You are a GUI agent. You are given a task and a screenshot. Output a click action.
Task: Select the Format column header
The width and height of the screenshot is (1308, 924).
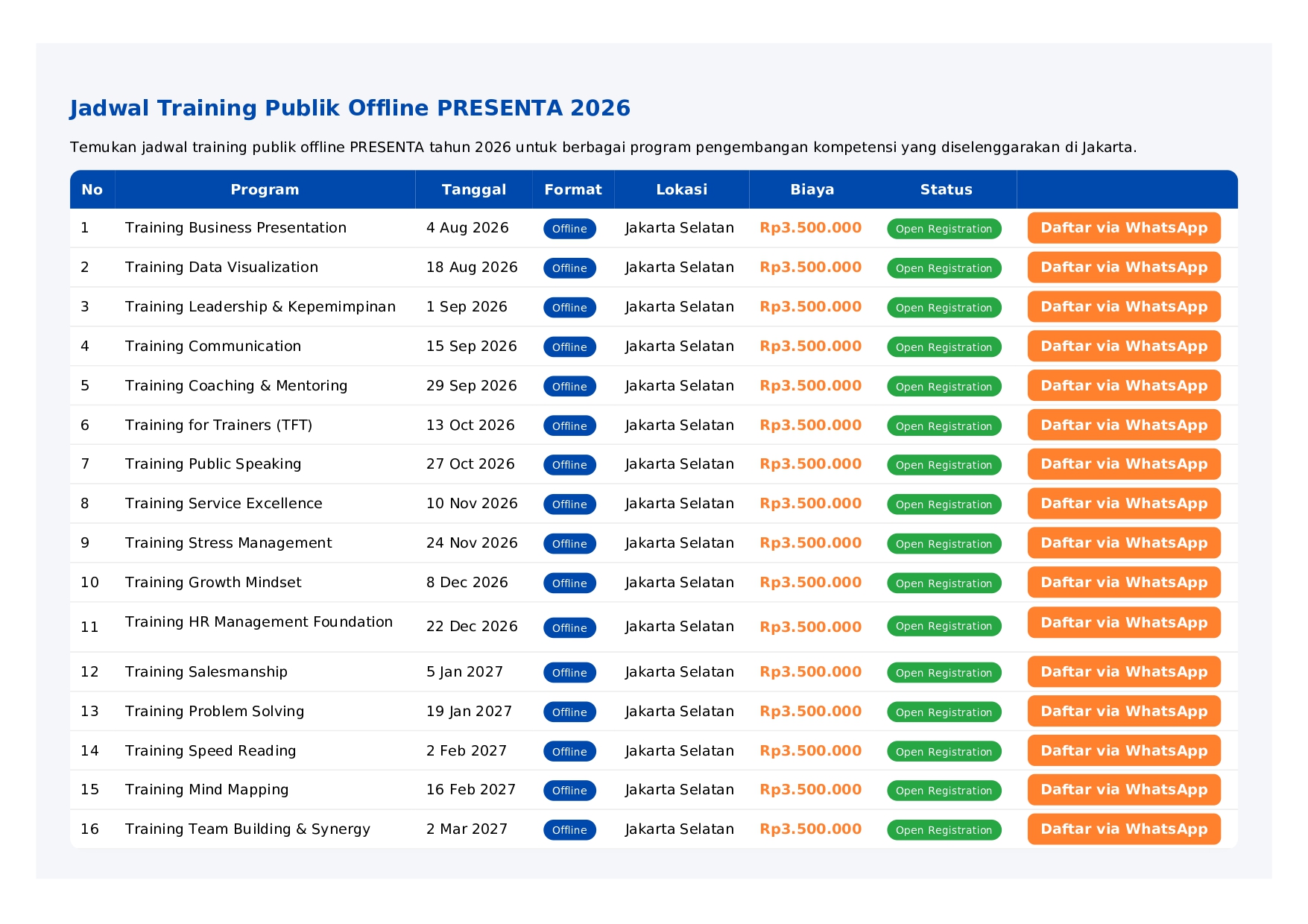pyautogui.click(x=573, y=190)
